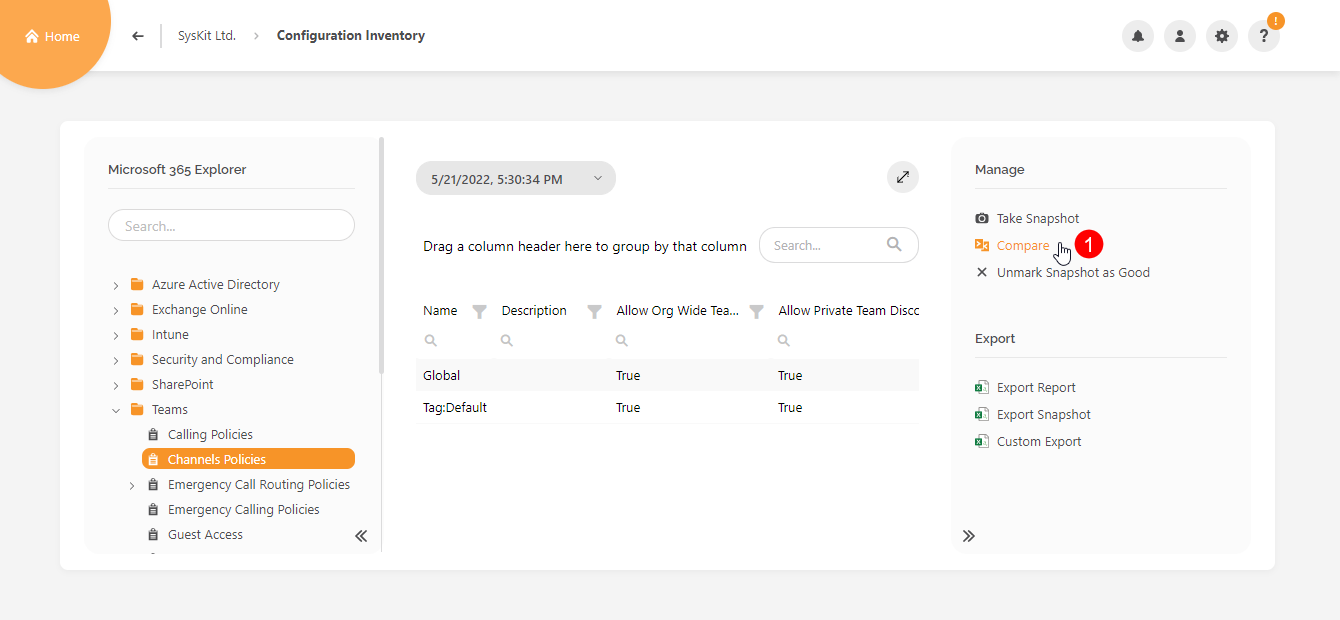
Task: Open the help question mark icon
Action: [1264, 36]
